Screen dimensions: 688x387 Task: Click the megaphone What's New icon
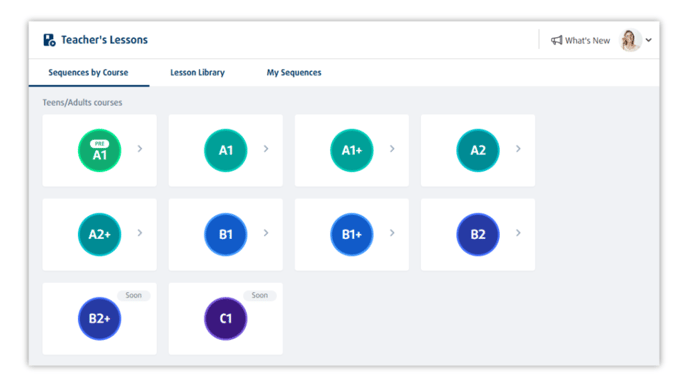556,40
